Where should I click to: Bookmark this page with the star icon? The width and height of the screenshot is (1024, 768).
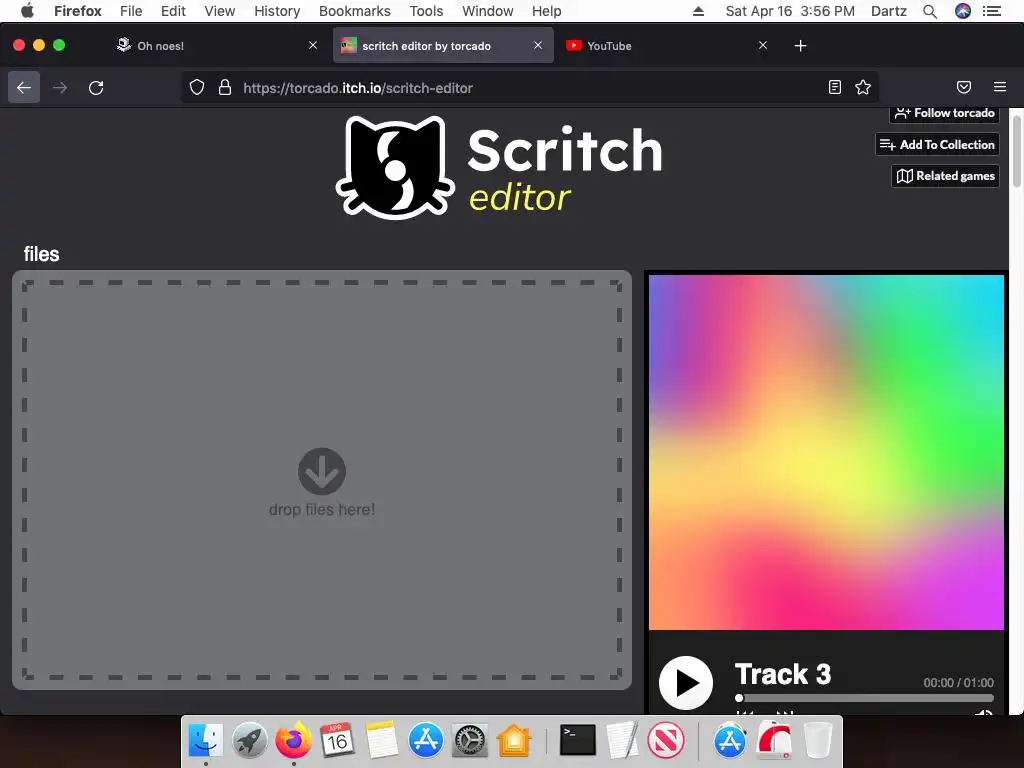pyautogui.click(x=863, y=88)
